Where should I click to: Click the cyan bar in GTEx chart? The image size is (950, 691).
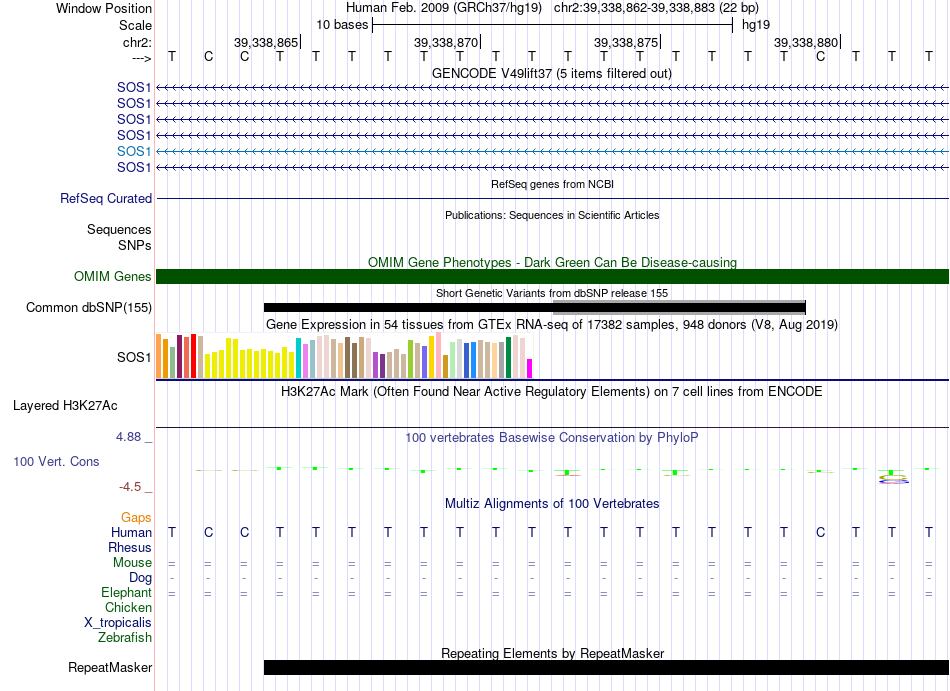[x=298, y=359]
